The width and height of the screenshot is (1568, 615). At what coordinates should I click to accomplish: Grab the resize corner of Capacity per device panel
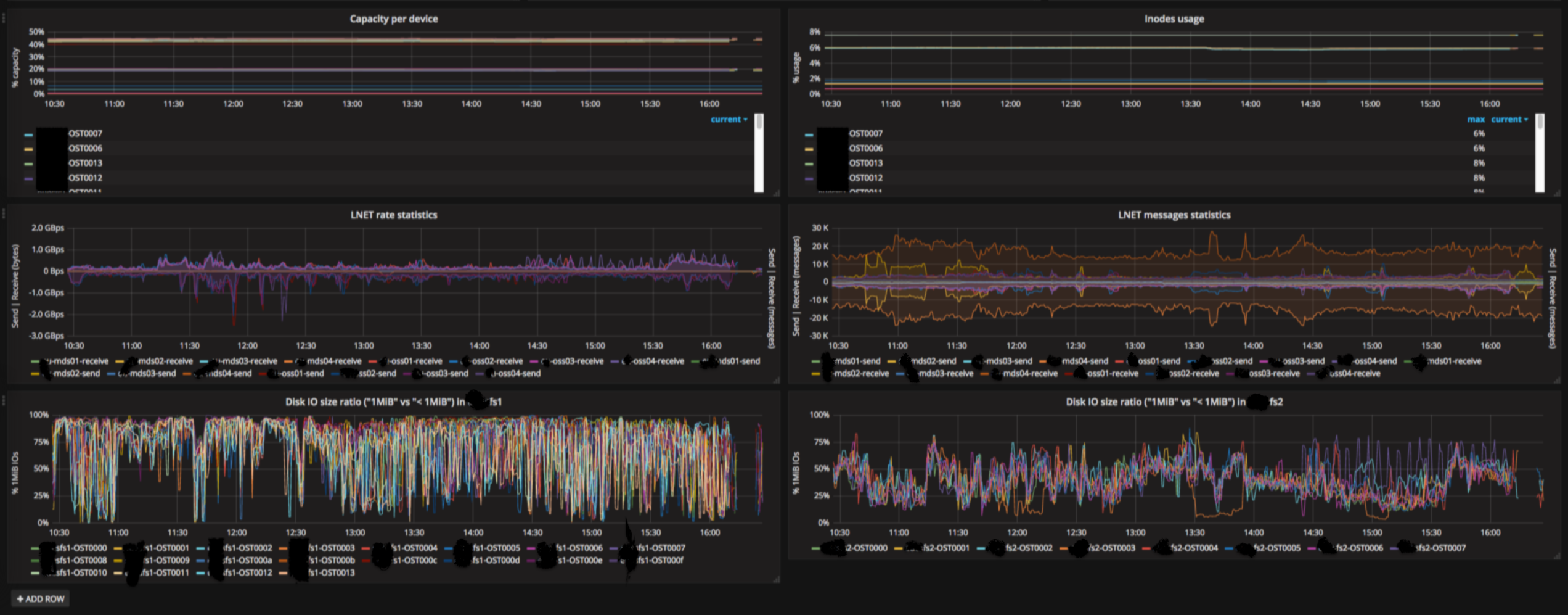click(776, 193)
